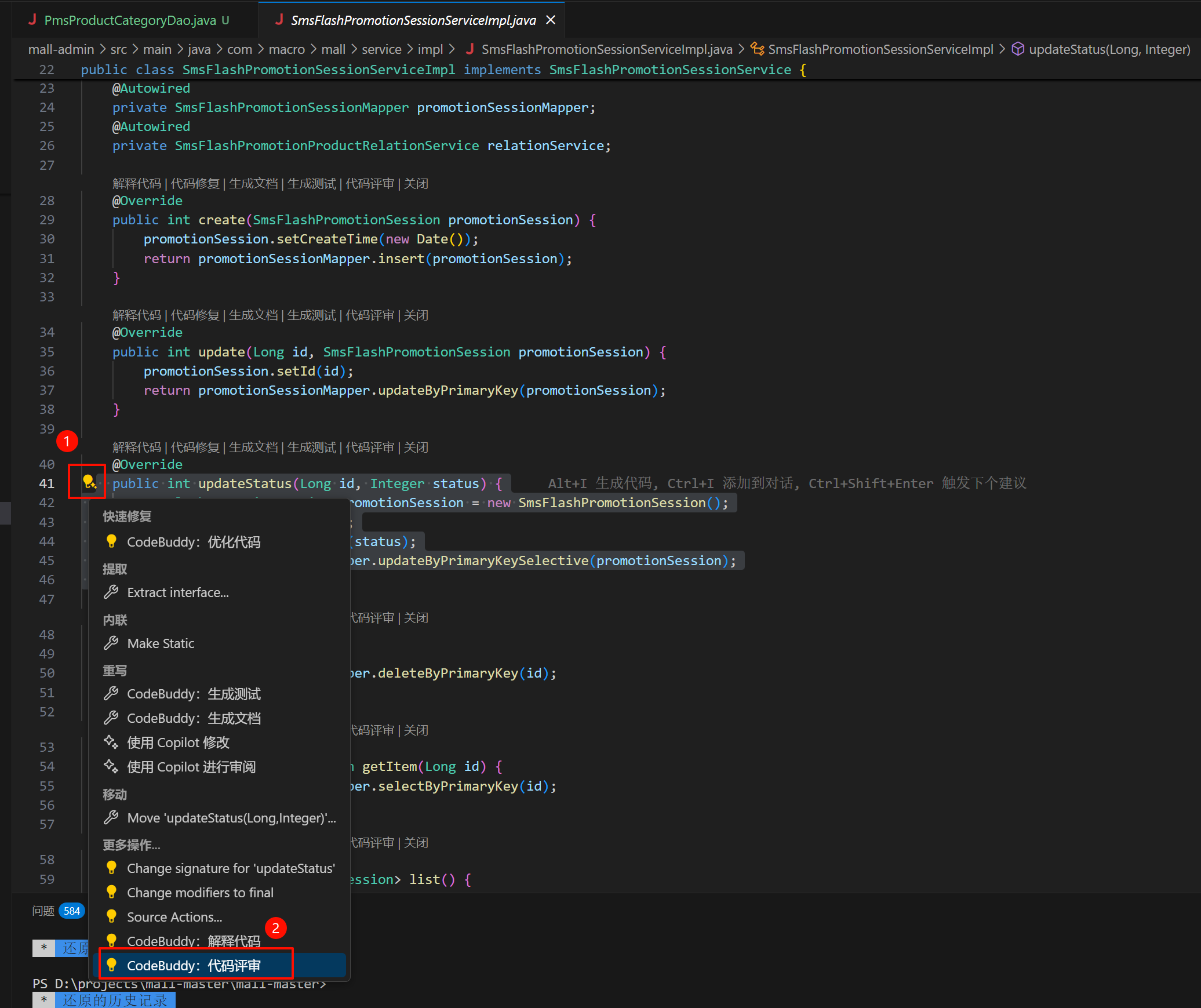The width and height of the screenshot is (1201, 1008).
Task: Open Source Actions... entry
Action: point(174,917)
